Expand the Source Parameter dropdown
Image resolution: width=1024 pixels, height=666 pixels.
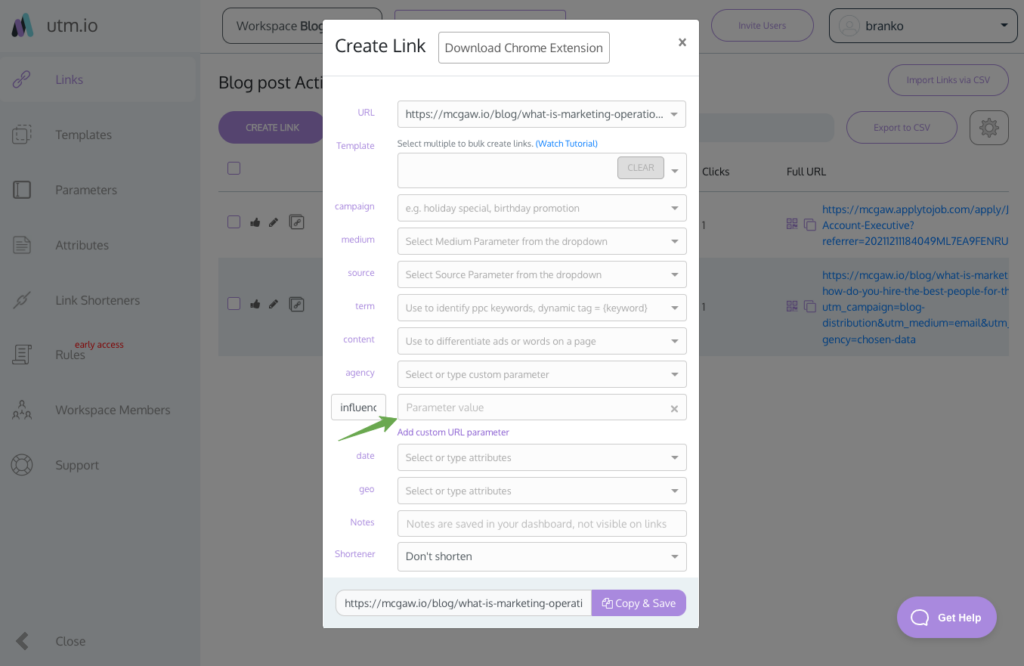coord(541,274)
